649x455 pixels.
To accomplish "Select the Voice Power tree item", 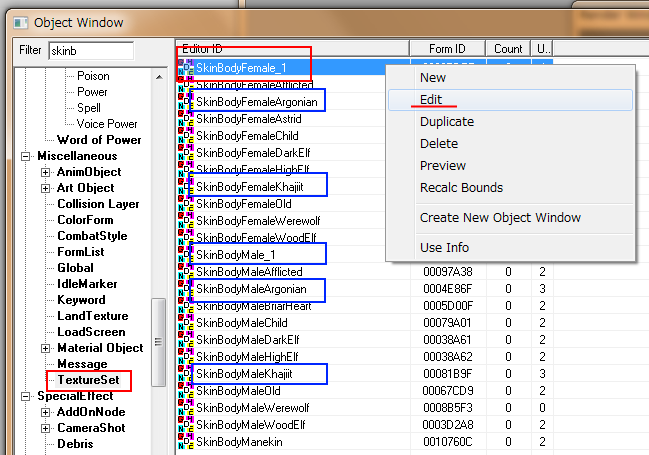I will (107, 124).
